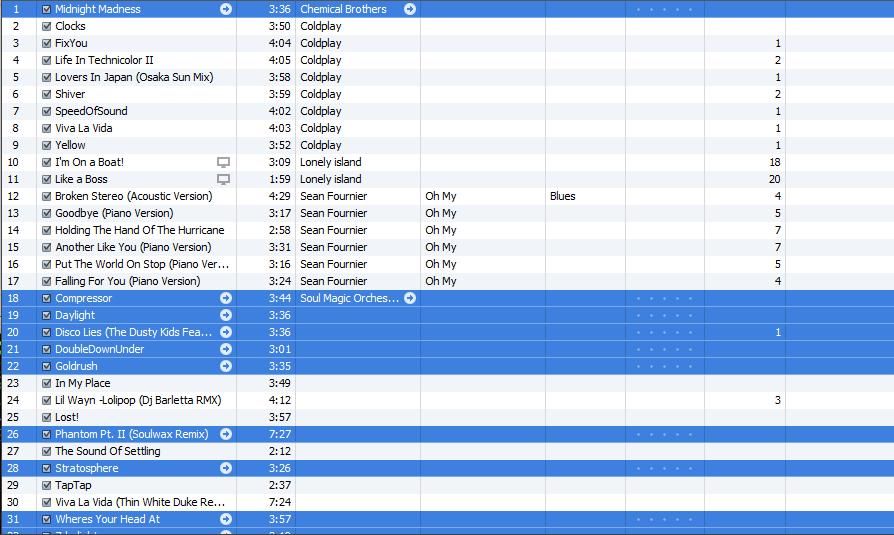Uncheck Broken Stereo (Acoustic Version)
The height and width of the screenshot is (535, 894).
tap(47, 197)
